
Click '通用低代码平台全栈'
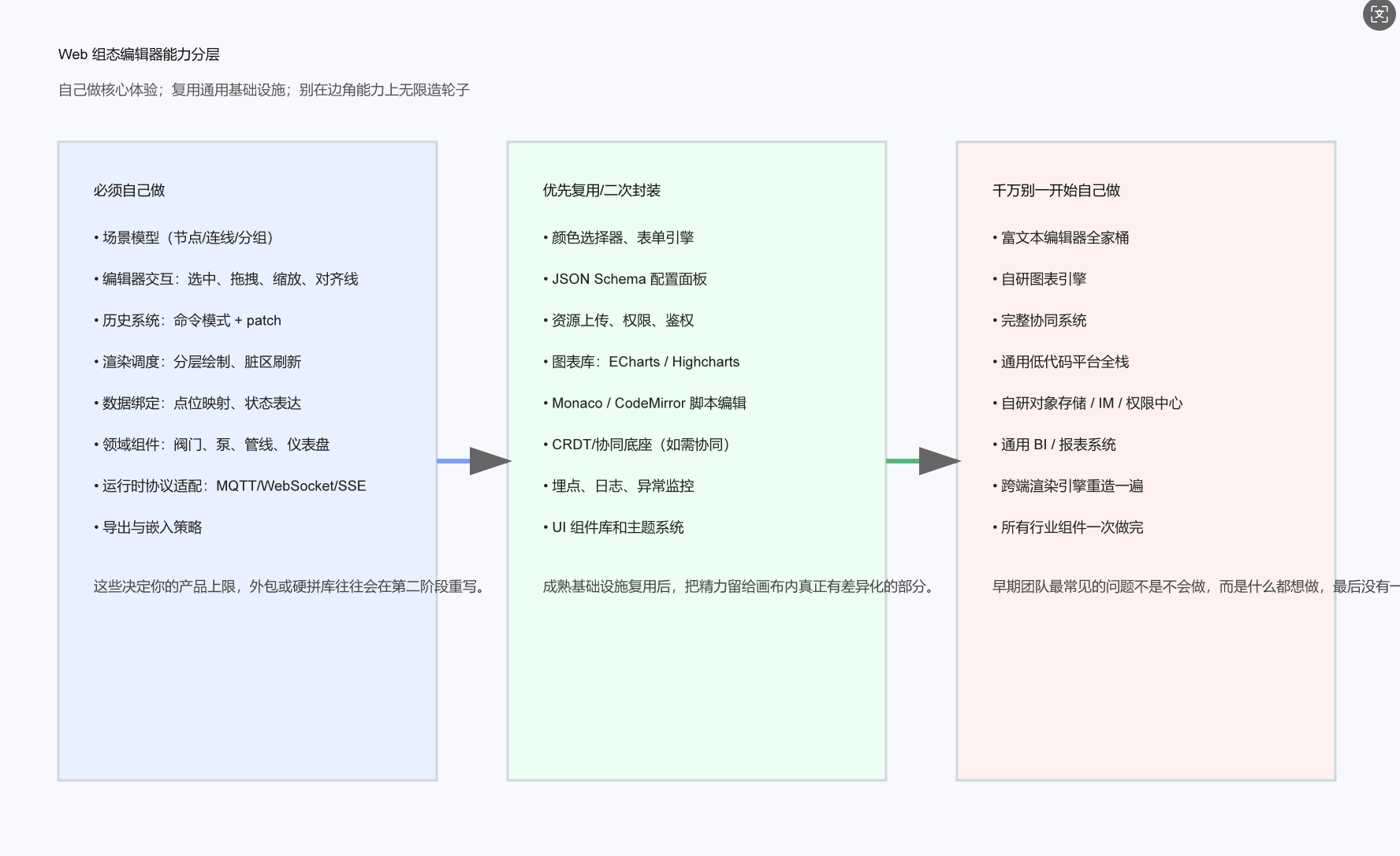click(1061, 362)
